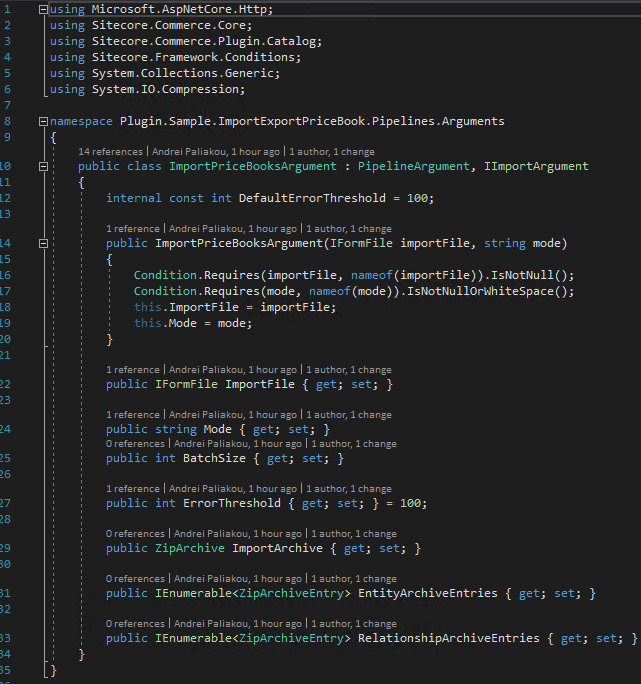Click 'System.Collections.Generic' using namespace
Image resolution: width=641 pixels, height=684 pixels.
click(183, 73)
